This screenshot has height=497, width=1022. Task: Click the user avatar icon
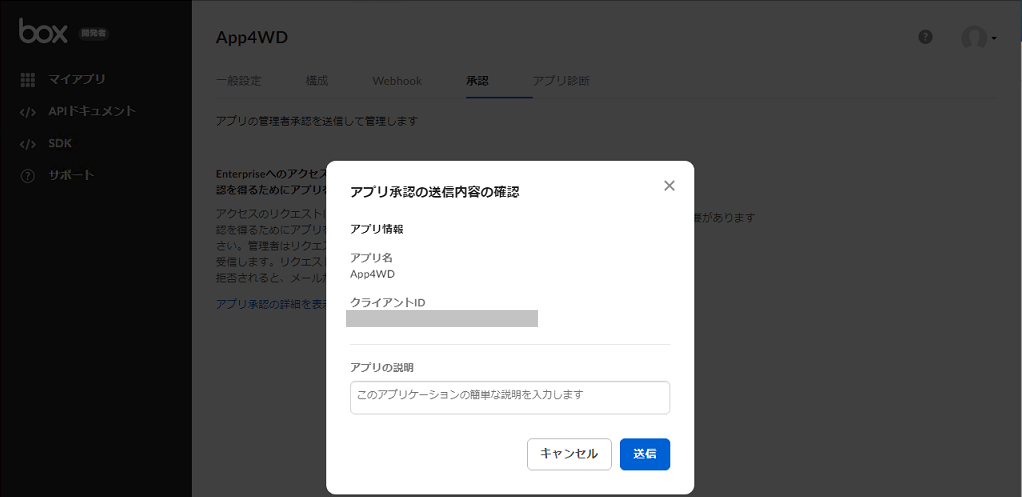pos(974,38)
